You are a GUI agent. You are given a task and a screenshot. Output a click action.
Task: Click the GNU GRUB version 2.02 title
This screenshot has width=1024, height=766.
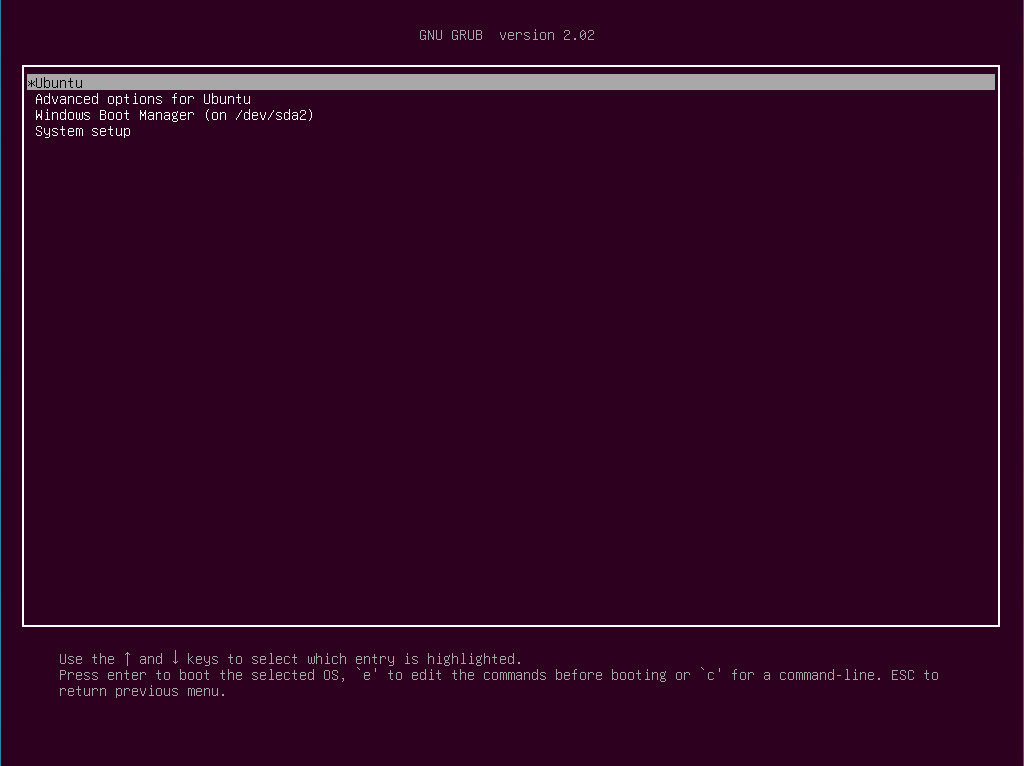[x=507, y=35]
